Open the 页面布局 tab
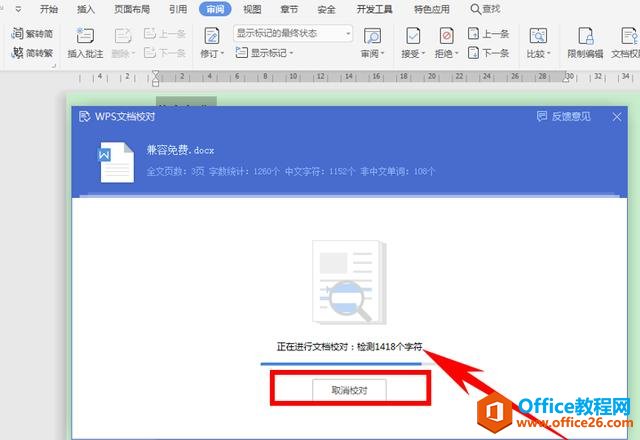 132,9
